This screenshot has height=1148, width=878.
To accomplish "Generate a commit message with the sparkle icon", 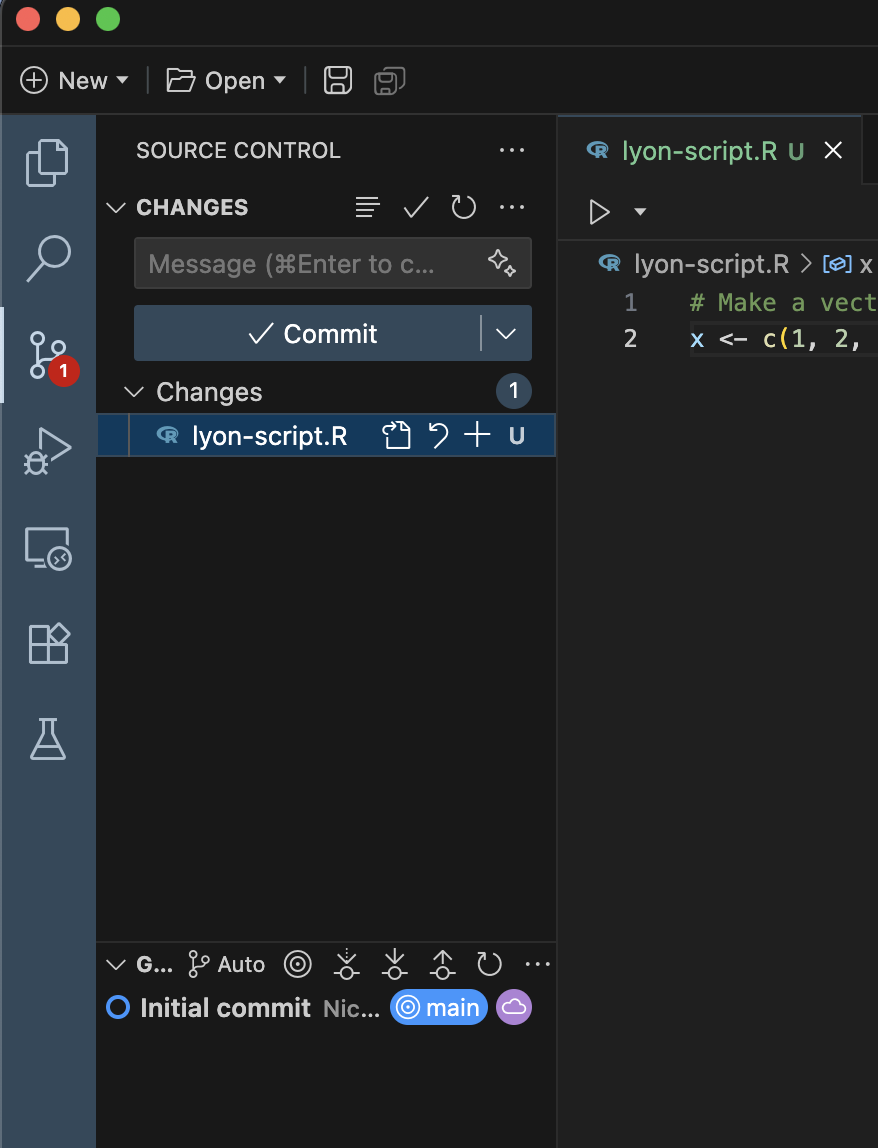I will [x=502, y=263].
